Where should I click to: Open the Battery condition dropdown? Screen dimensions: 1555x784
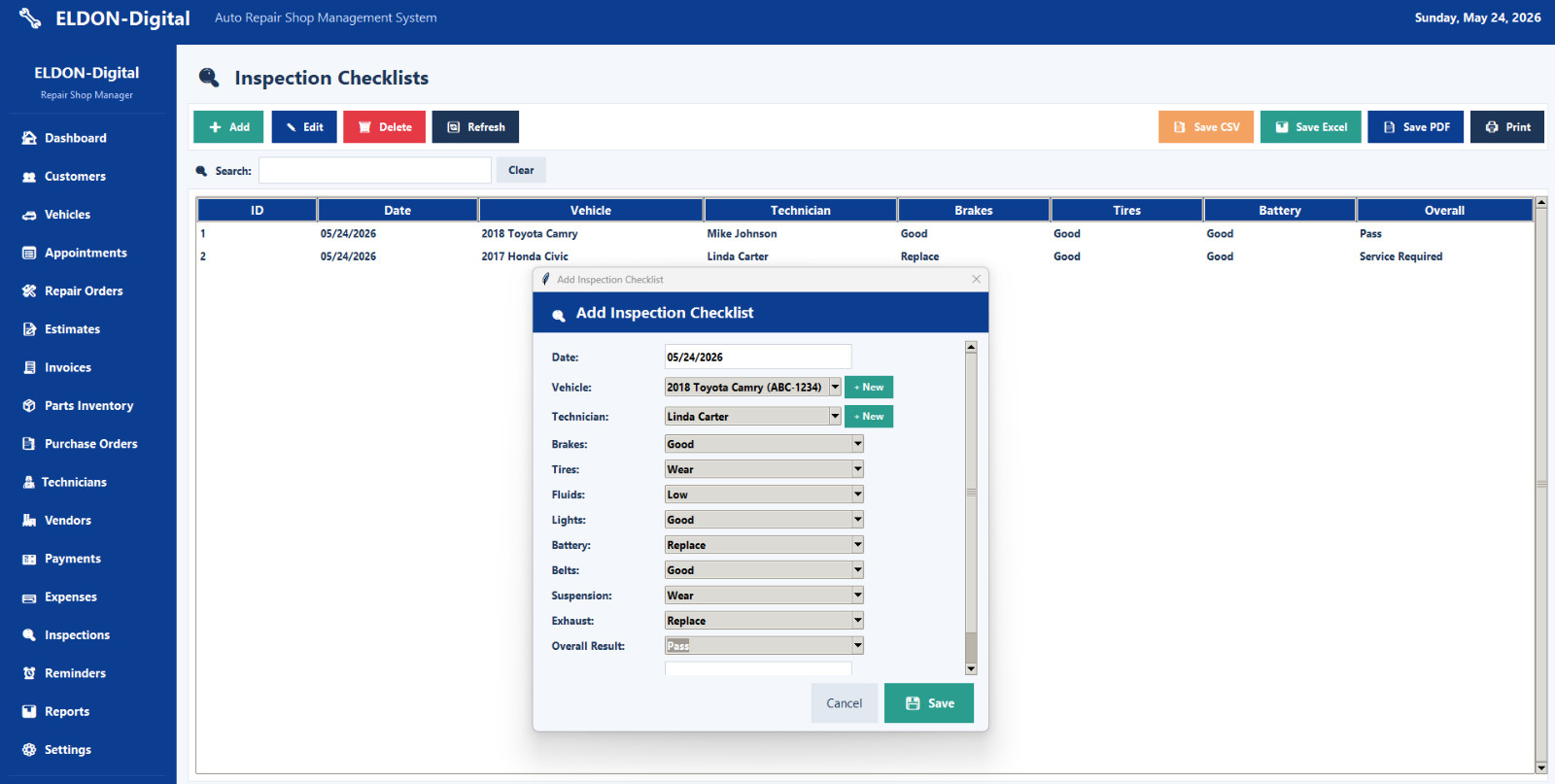(764, 545)
